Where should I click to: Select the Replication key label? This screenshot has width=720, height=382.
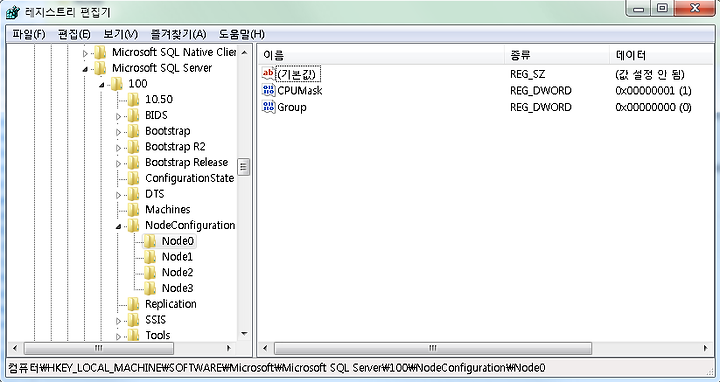171,303
